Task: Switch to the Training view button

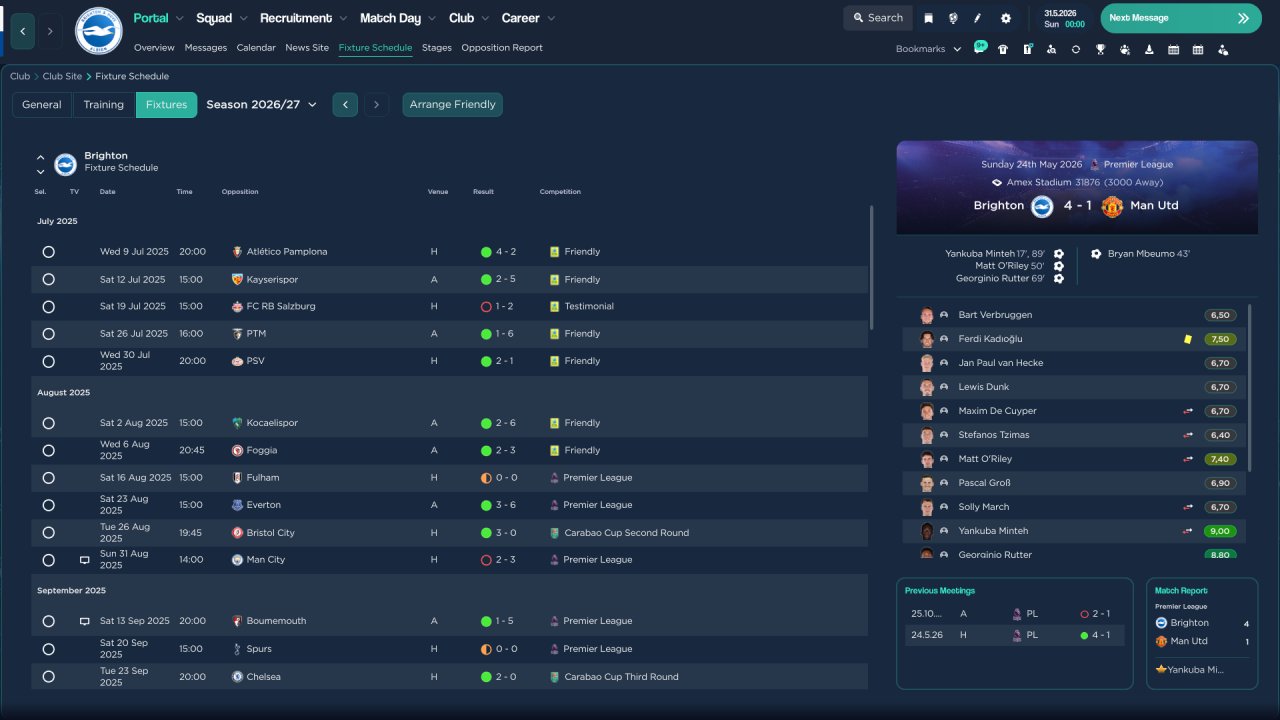Action: pyautogui.click(x=104, y=104)
